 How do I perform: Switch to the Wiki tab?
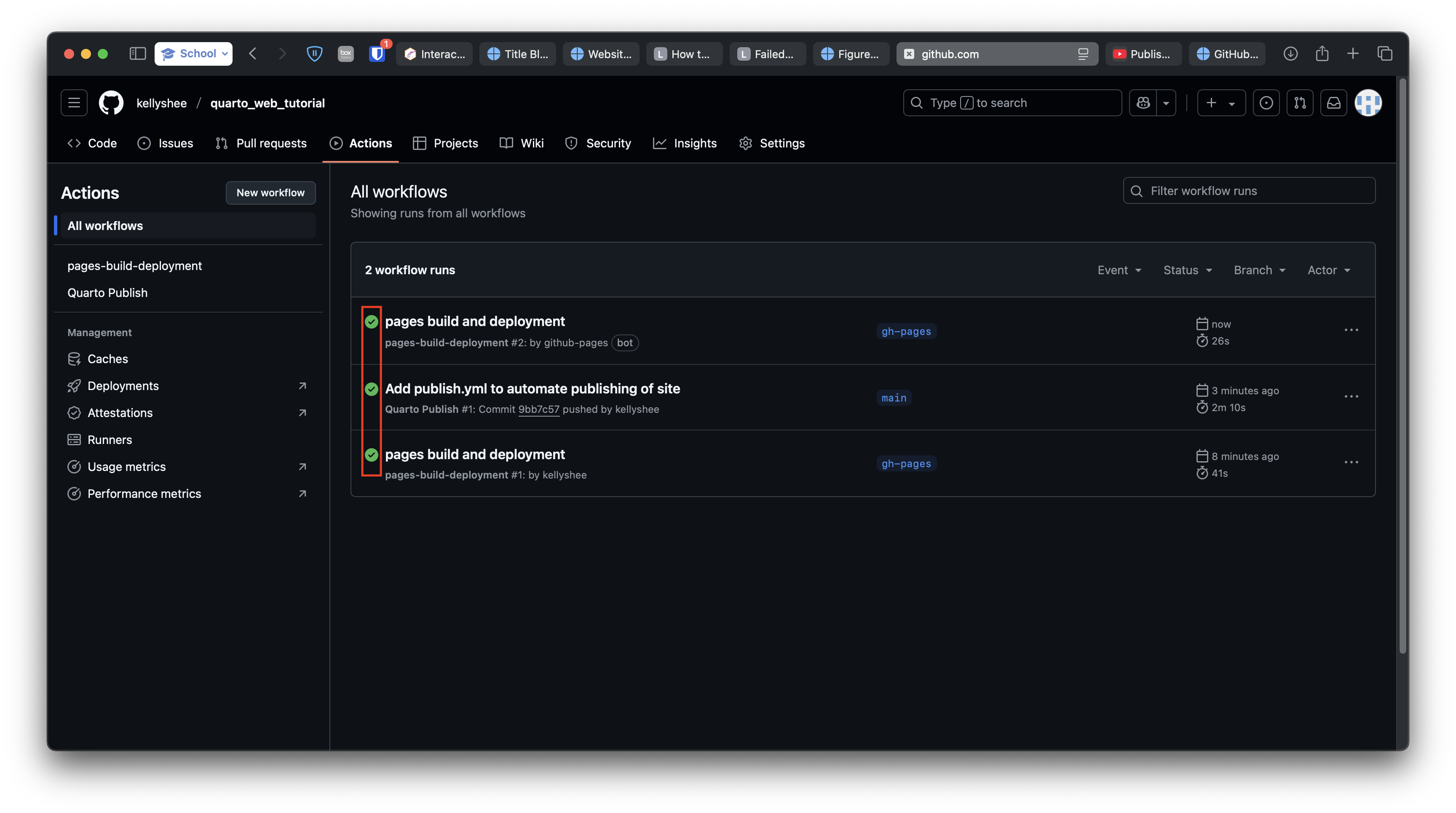coord(522,144)
